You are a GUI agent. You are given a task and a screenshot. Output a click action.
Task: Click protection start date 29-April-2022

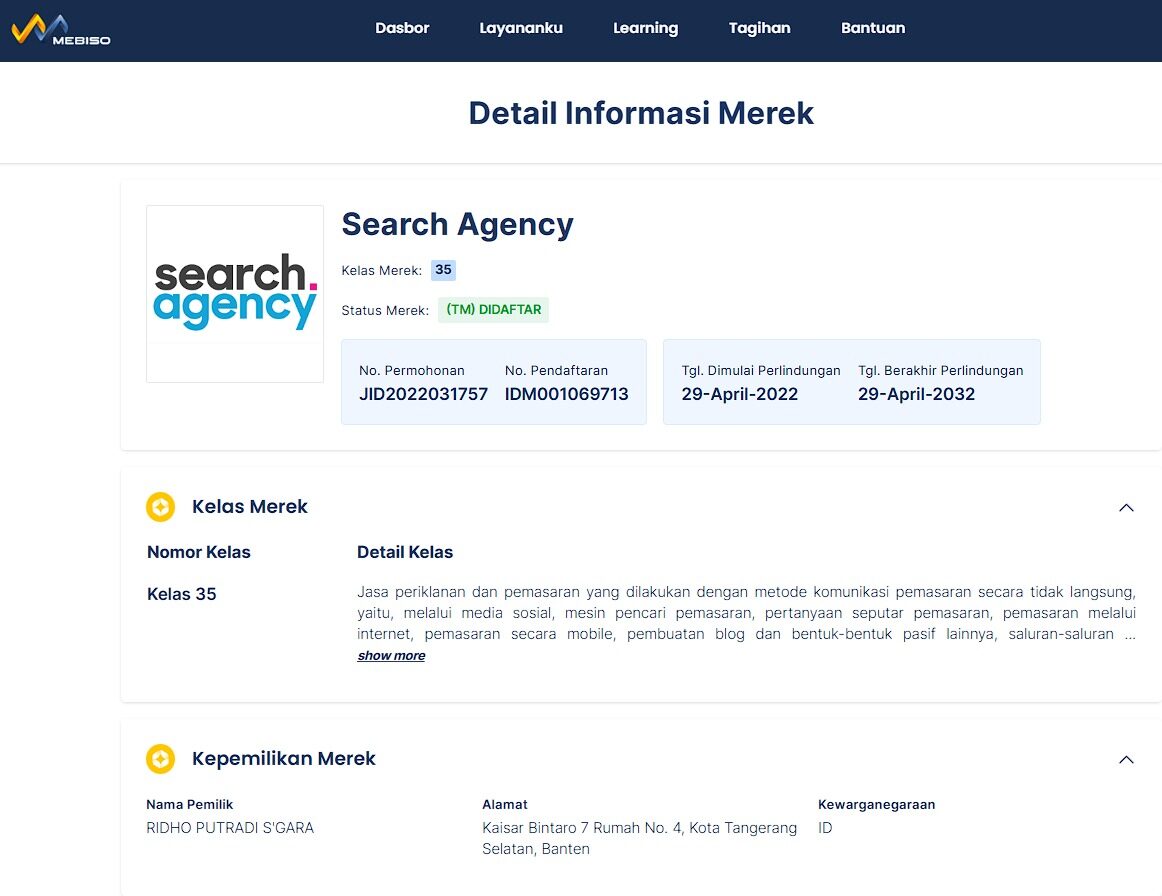[740, 394]
